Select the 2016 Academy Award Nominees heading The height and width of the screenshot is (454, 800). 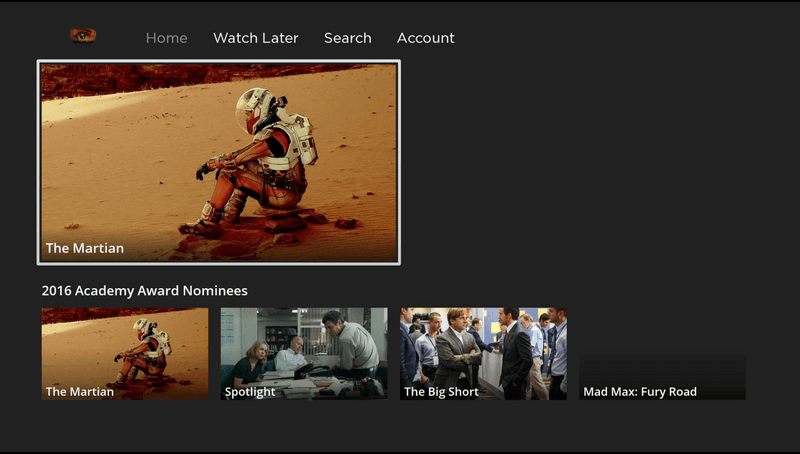(x=144, y=291)
